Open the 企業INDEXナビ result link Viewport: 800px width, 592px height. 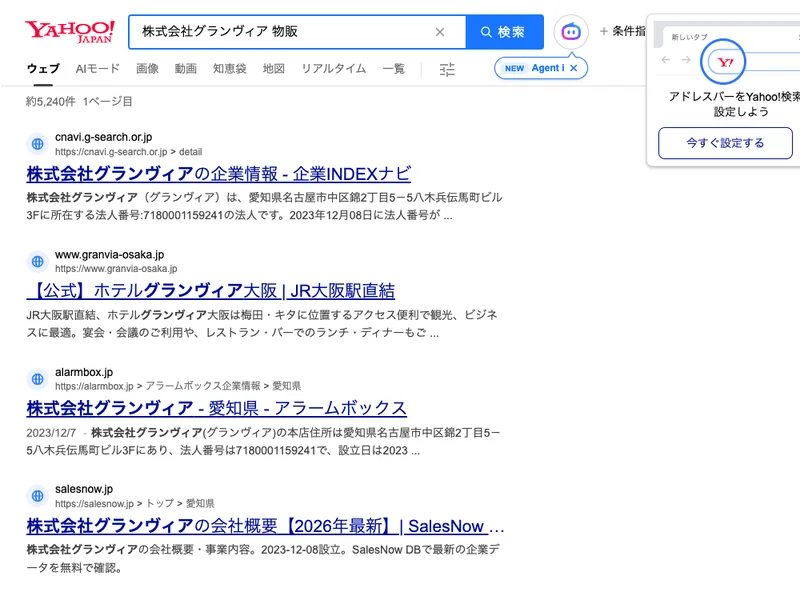point(218,174)
